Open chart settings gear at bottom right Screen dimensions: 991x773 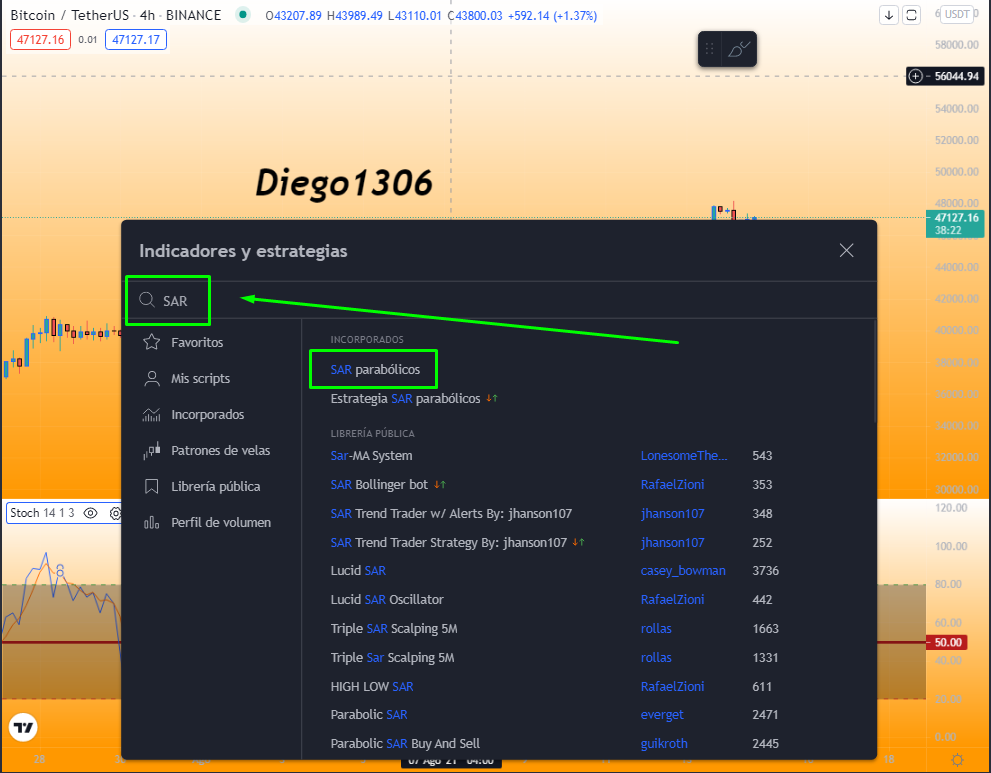pyautogui.click(x=957, y=759)
